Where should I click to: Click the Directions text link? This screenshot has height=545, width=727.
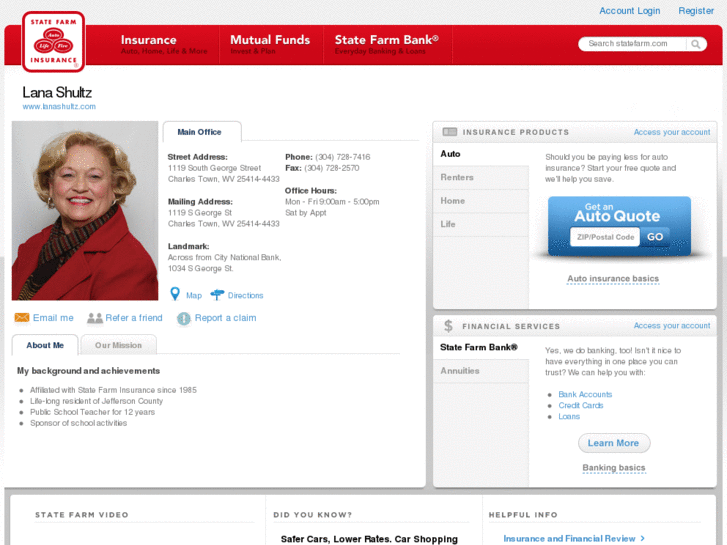tap(245, 295)
